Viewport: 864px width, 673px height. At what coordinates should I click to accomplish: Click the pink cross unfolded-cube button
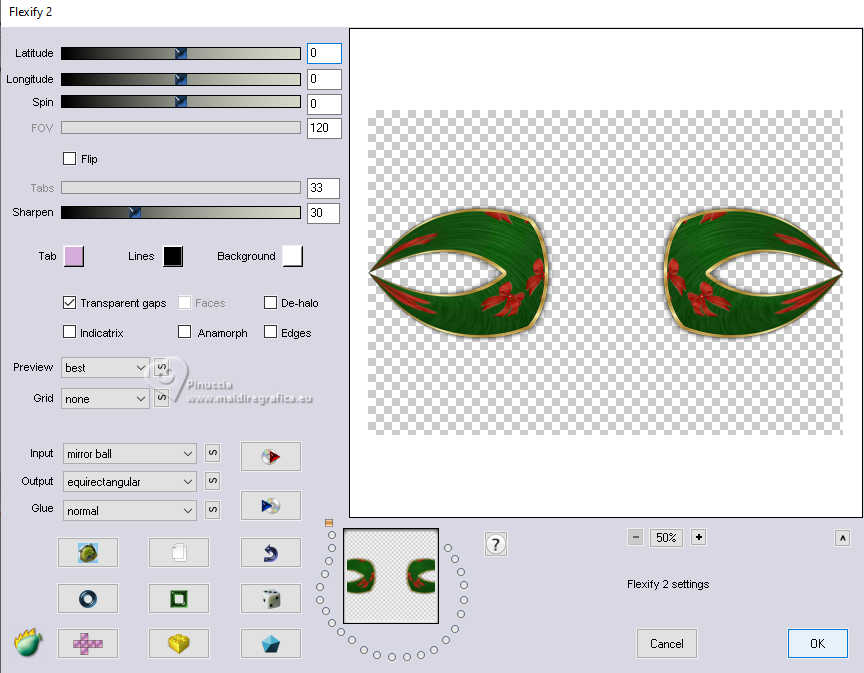[88, 644]
